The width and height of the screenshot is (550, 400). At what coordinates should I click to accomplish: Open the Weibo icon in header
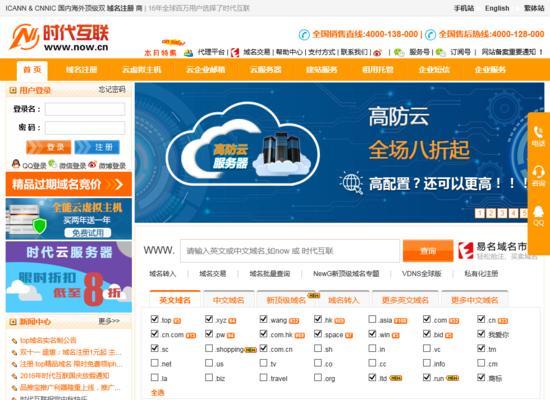(377, 53)
